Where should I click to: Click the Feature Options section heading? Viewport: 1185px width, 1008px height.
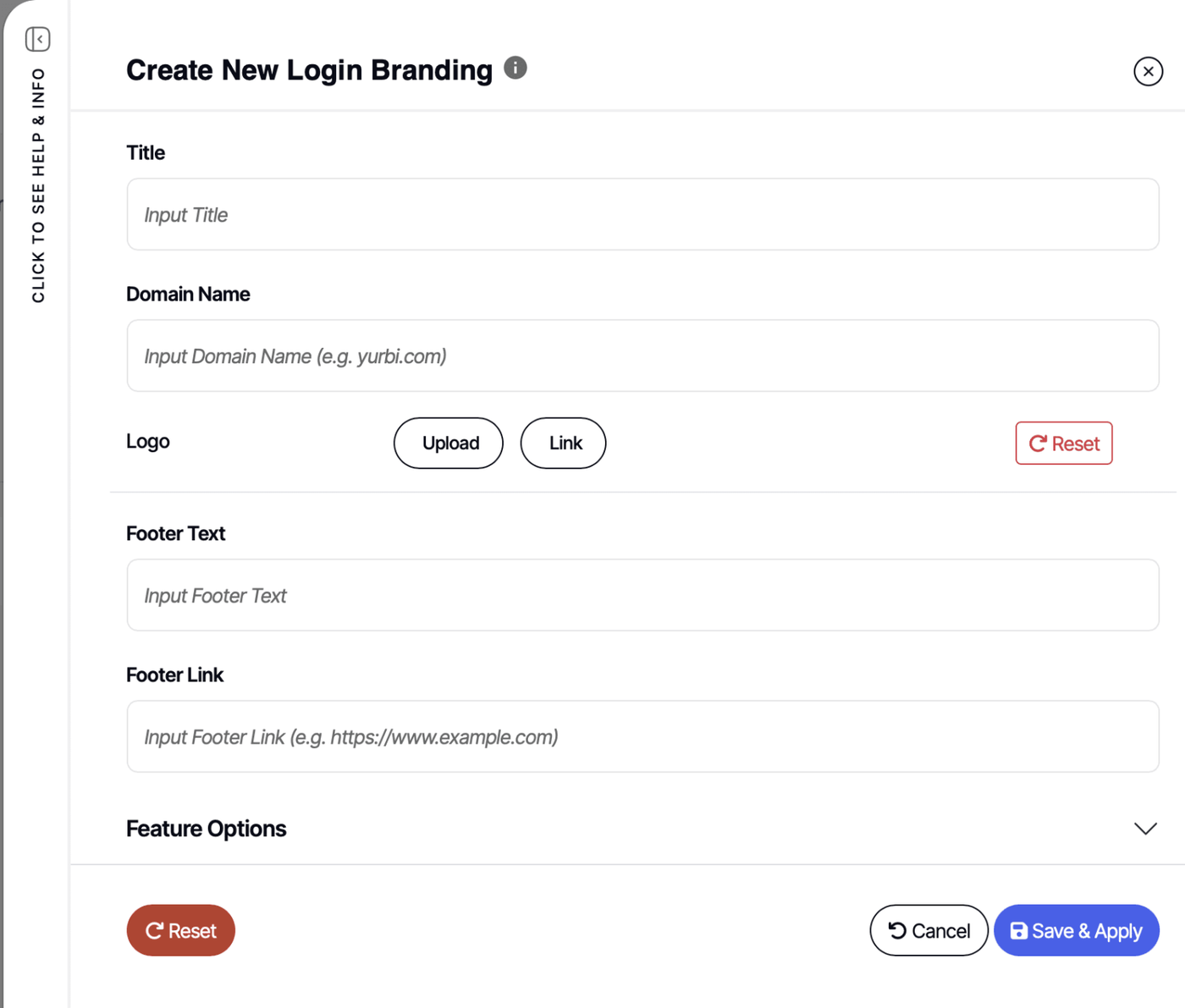click(x=207, y=829)
